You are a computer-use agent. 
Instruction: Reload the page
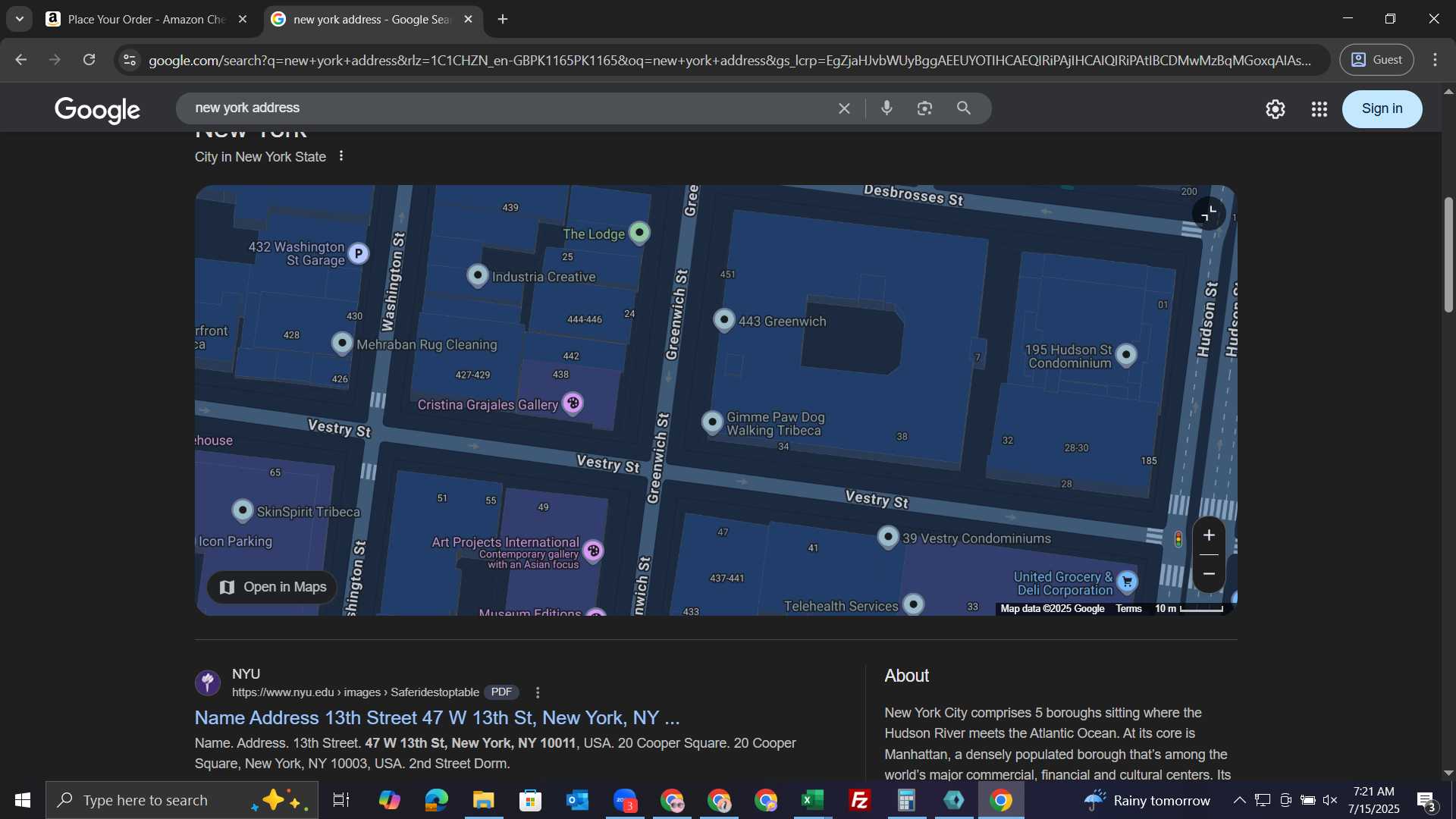(x=89, y=60)
